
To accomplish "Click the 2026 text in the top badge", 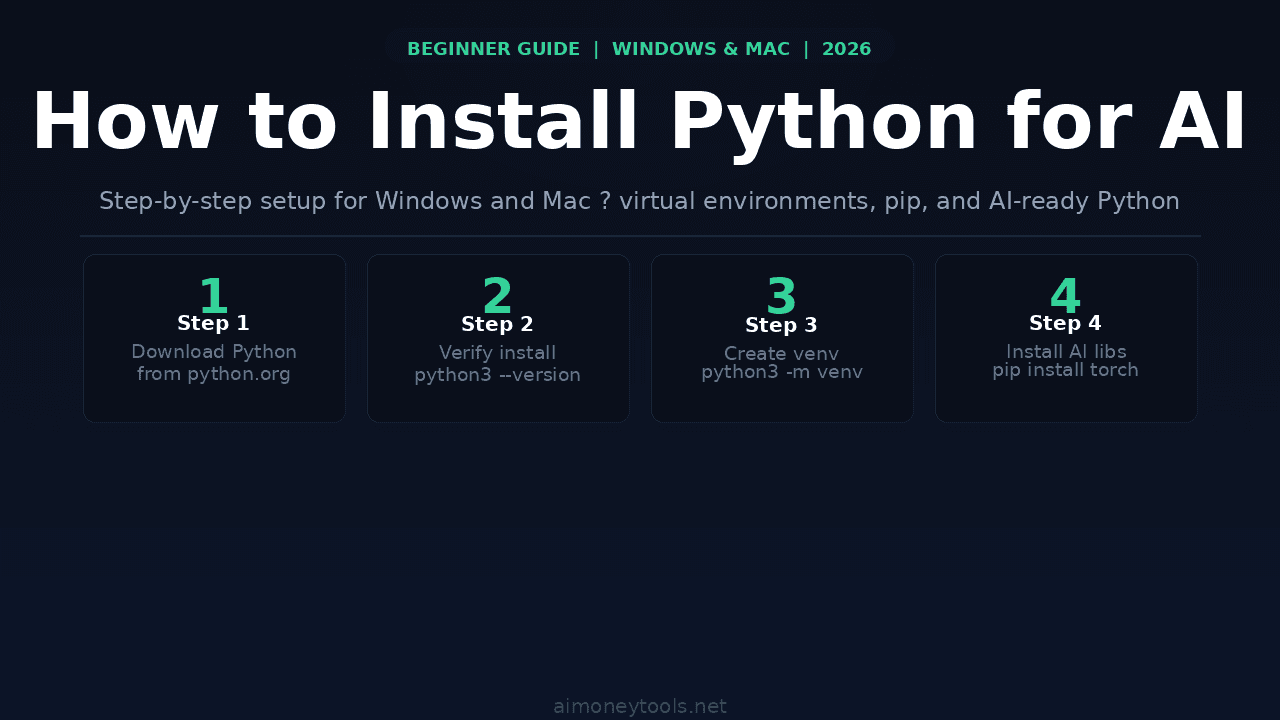I will point(847,48).
